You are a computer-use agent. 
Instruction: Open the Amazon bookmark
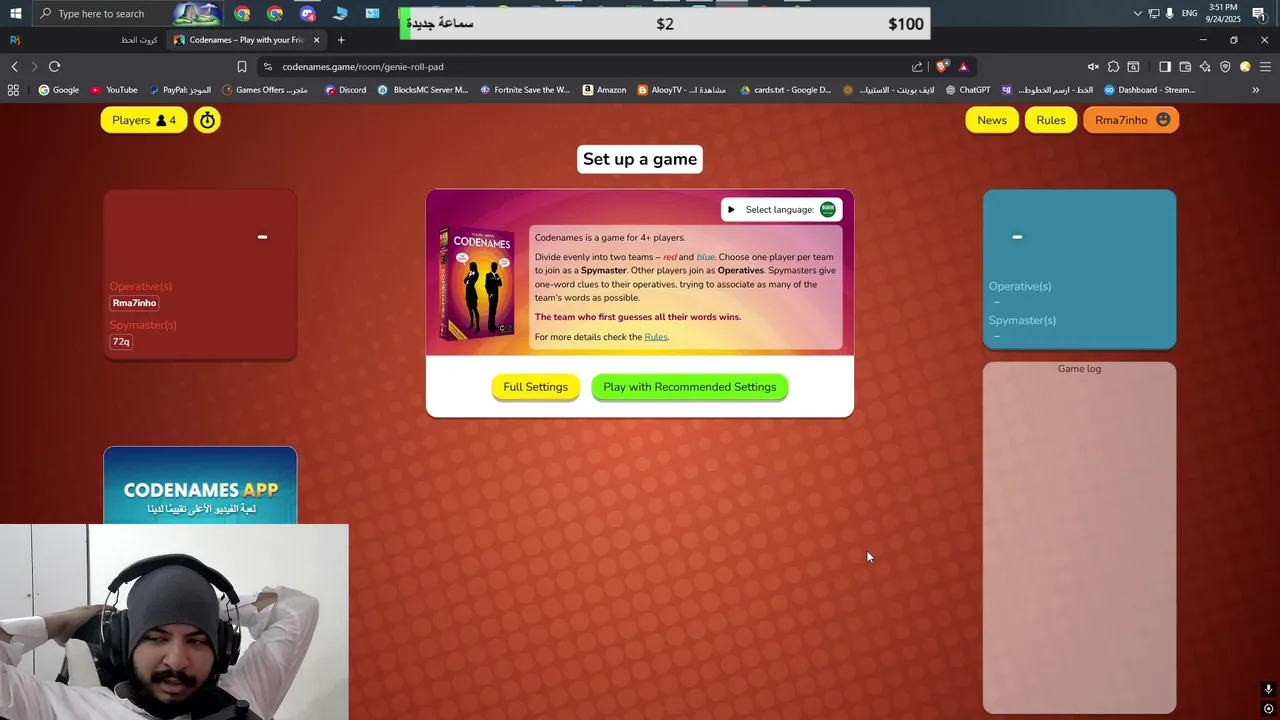point(604,90)
